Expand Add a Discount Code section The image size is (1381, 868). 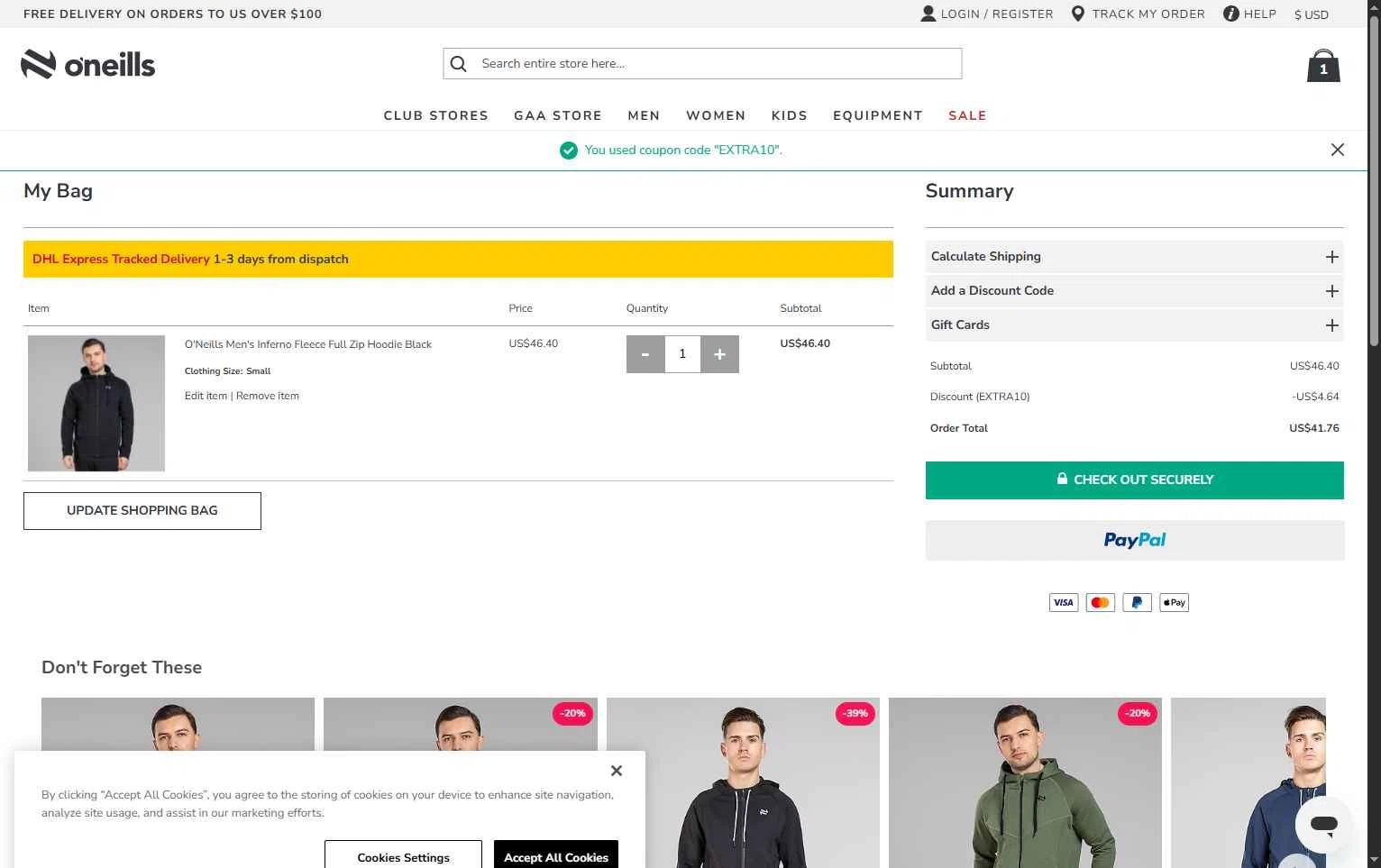[1134, 291]
